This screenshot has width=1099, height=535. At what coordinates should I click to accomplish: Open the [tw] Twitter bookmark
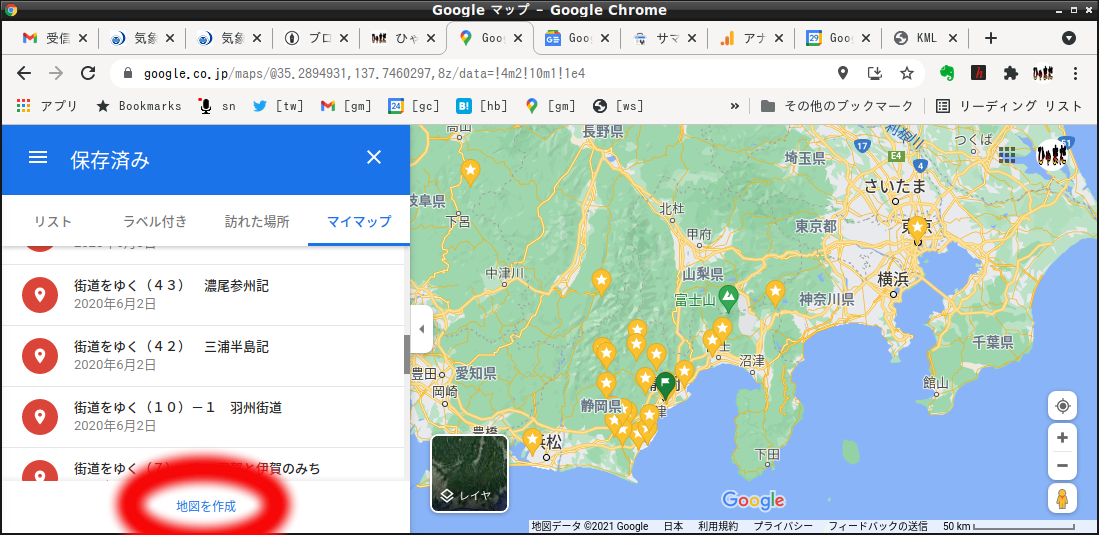(278, 106)
